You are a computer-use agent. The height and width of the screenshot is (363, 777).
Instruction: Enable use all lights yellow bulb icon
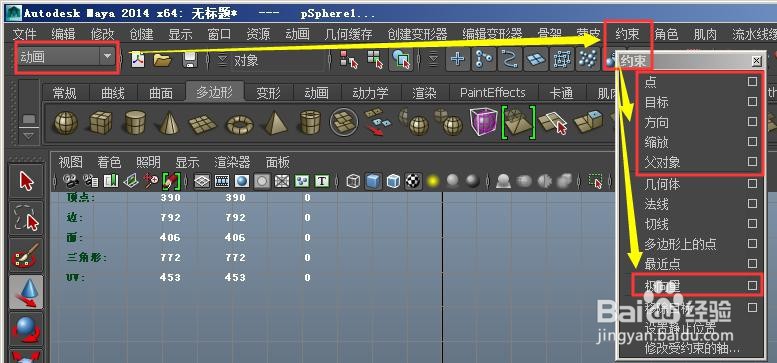coord(433,181)
